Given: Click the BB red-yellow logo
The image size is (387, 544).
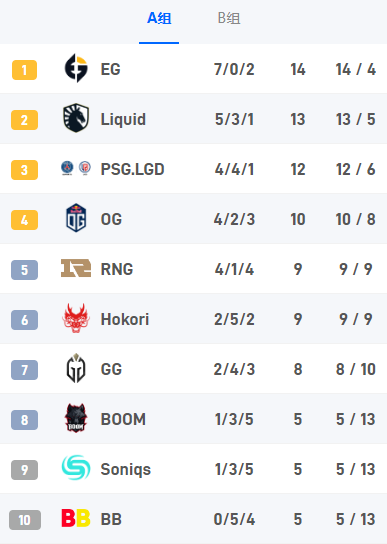Looking at the screenshot, I should pos(76,518).
